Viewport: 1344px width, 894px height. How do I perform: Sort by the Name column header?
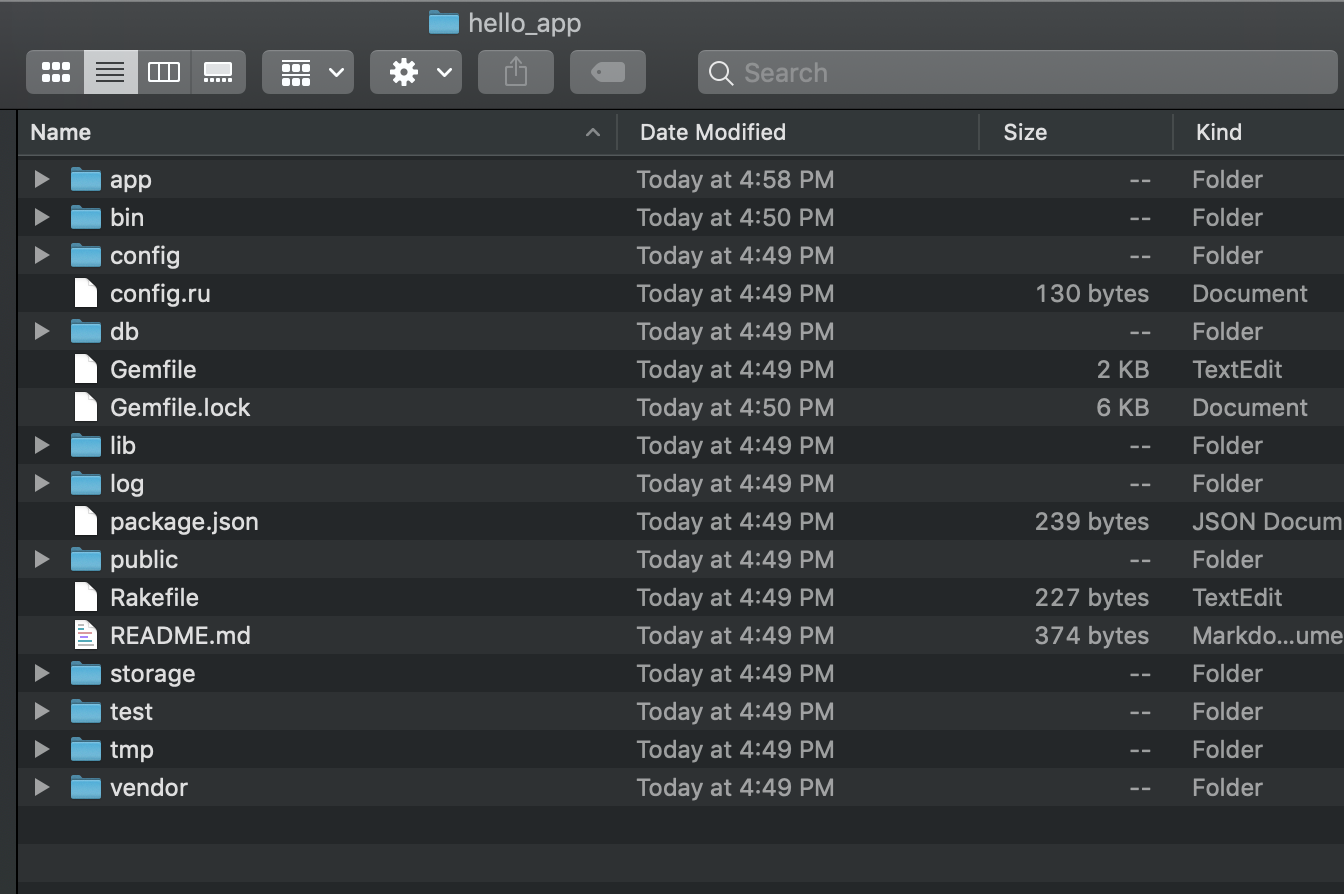pyautogui.click(x=317, y=132)
